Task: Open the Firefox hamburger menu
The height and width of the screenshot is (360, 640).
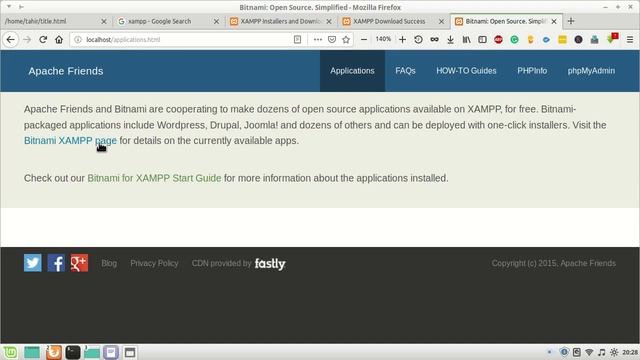Action: [630, 40]
